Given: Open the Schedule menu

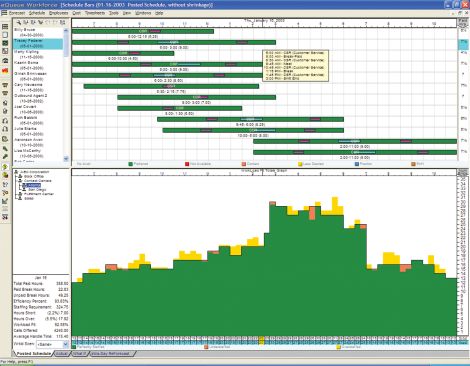Looking at the screenshot, I should click(x=37, y=13).
